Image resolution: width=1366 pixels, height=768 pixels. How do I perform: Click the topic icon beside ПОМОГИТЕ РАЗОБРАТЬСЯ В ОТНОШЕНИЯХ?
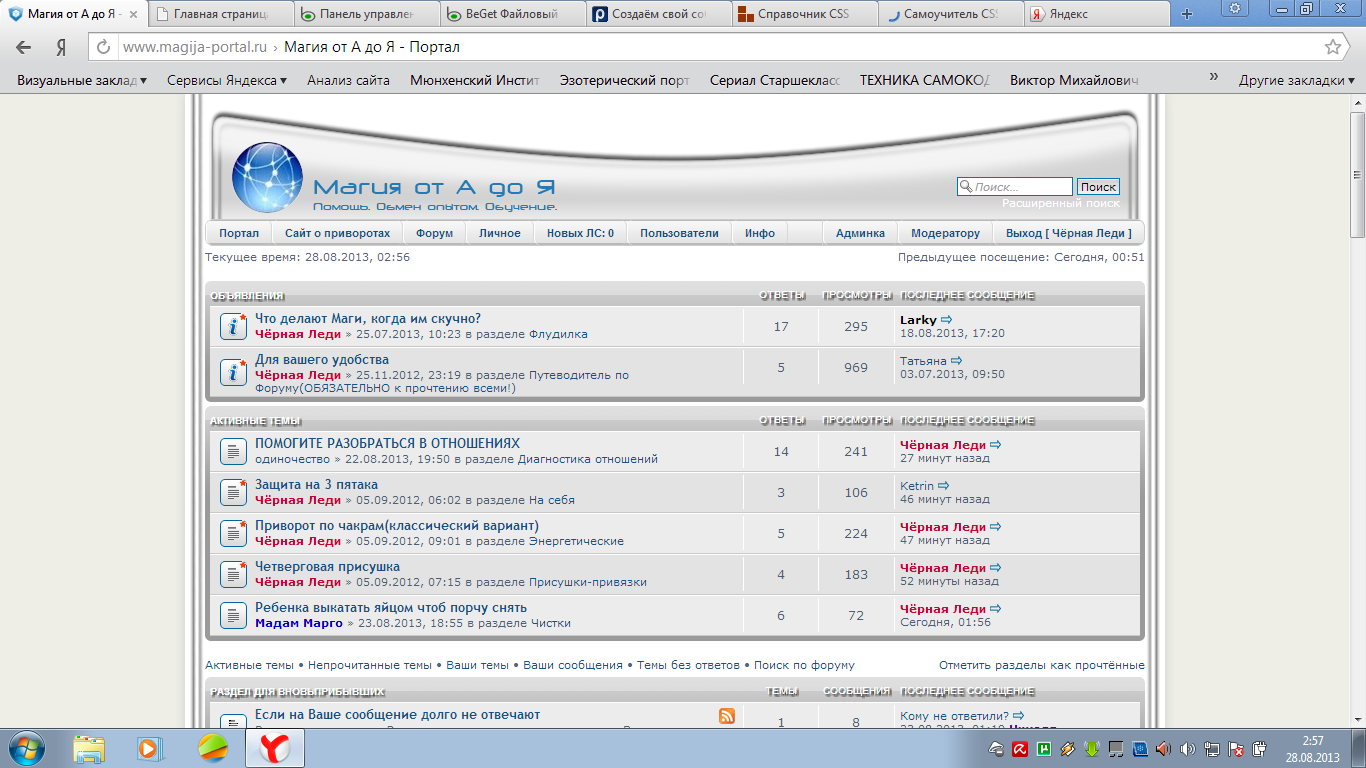coord(233,451)
